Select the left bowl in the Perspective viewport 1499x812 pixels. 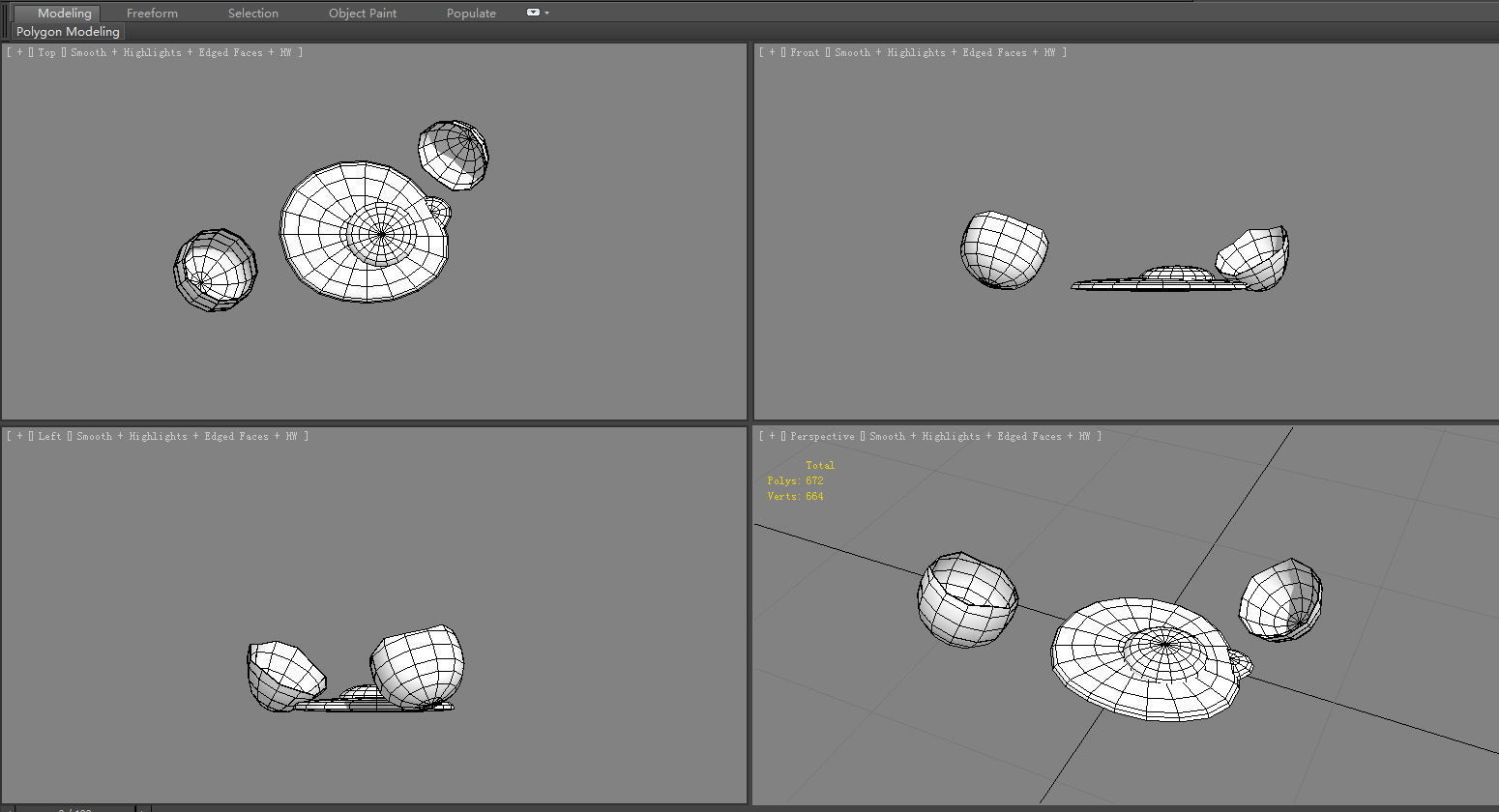coord(967,599)
